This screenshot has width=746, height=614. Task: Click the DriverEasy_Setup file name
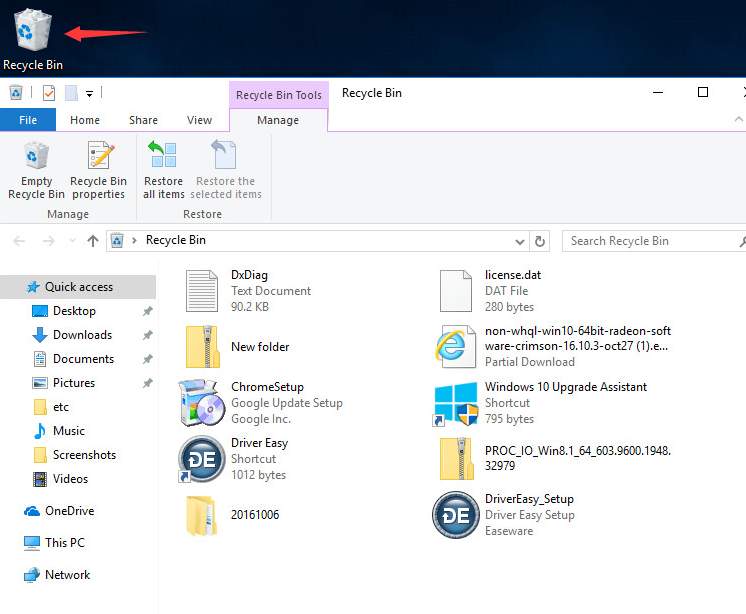[x=529, y=499]
